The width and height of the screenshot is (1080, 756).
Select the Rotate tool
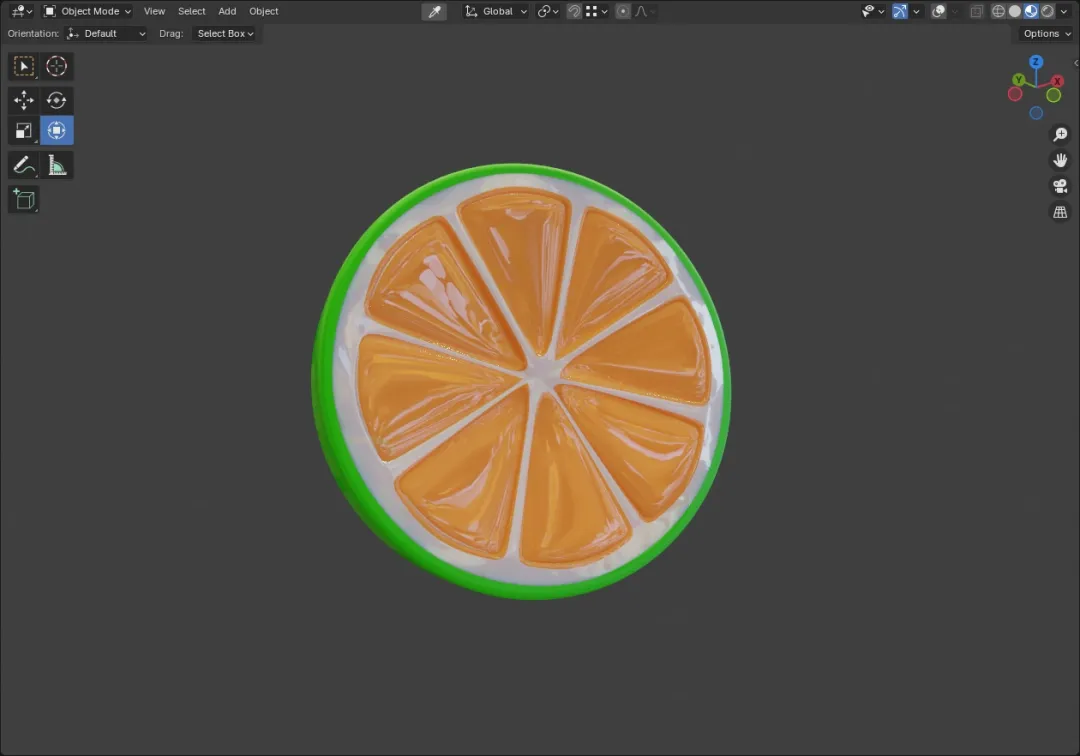tap(56, 101)
